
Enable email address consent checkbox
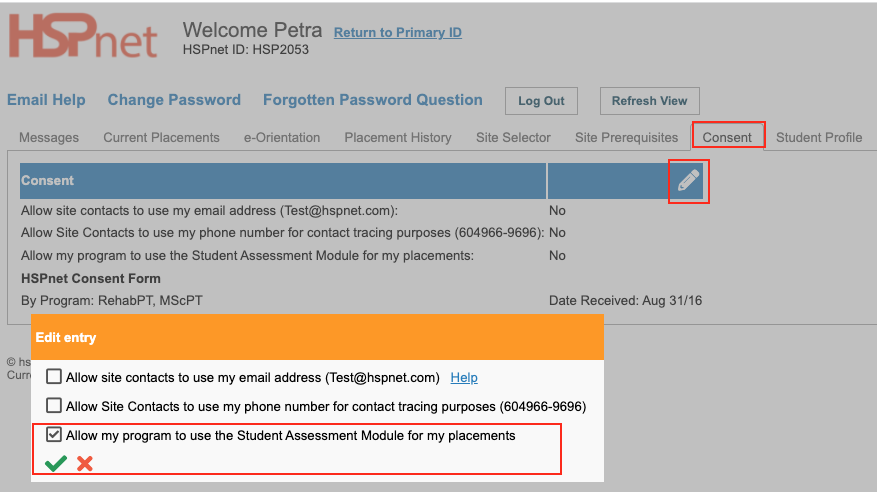coord(54,376)
